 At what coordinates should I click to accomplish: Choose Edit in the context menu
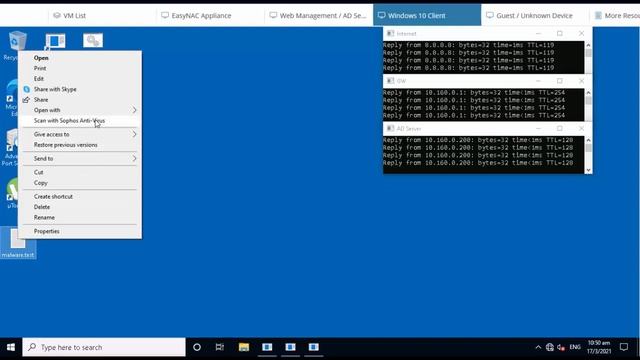click(80, 79)
